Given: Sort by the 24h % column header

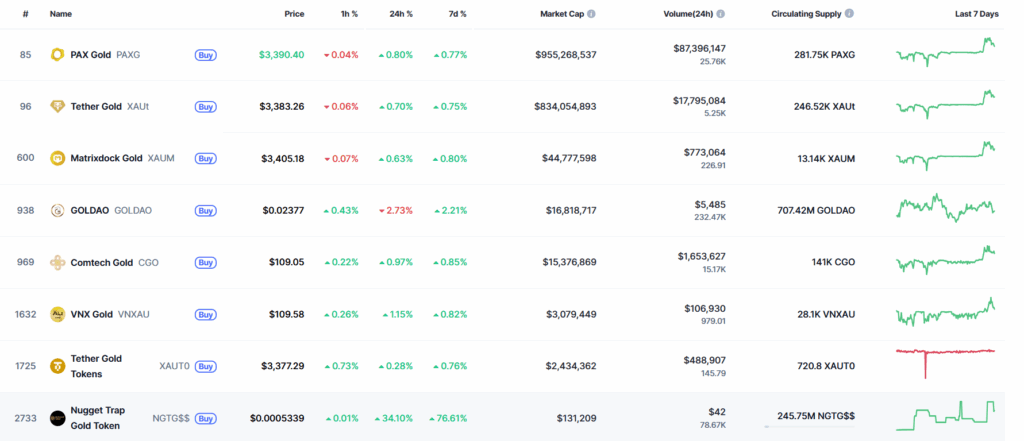Looking at the screenshot, I should pos(399,14).
